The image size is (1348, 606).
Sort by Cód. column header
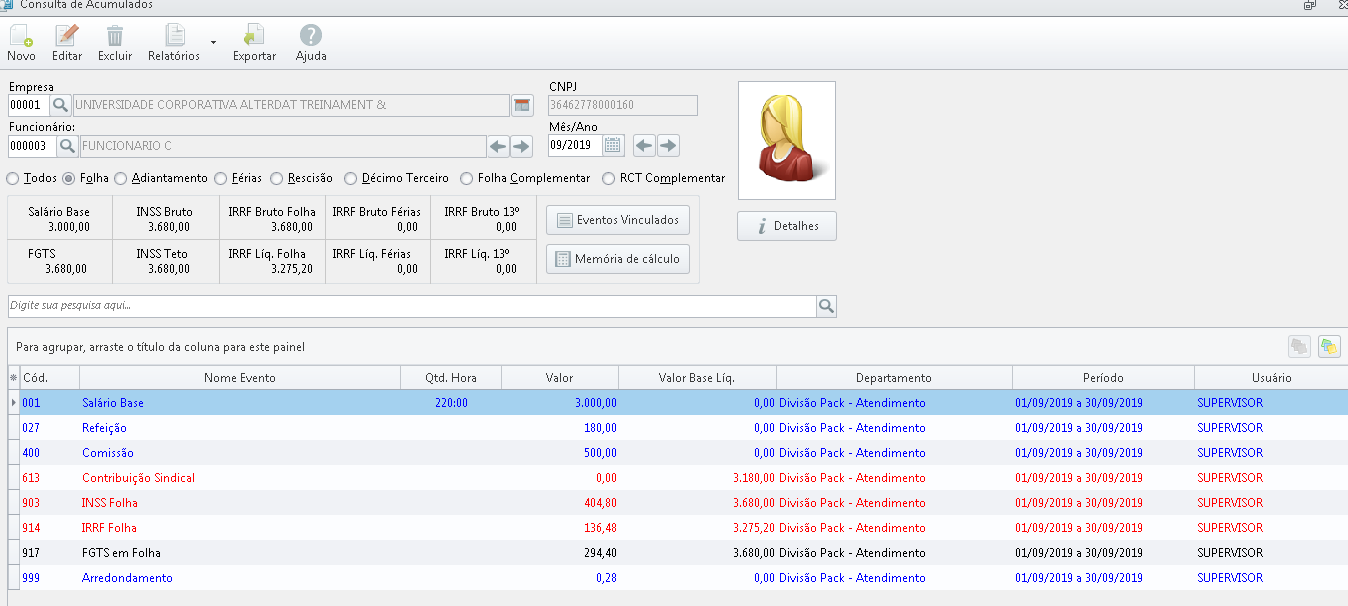[49, 378]
